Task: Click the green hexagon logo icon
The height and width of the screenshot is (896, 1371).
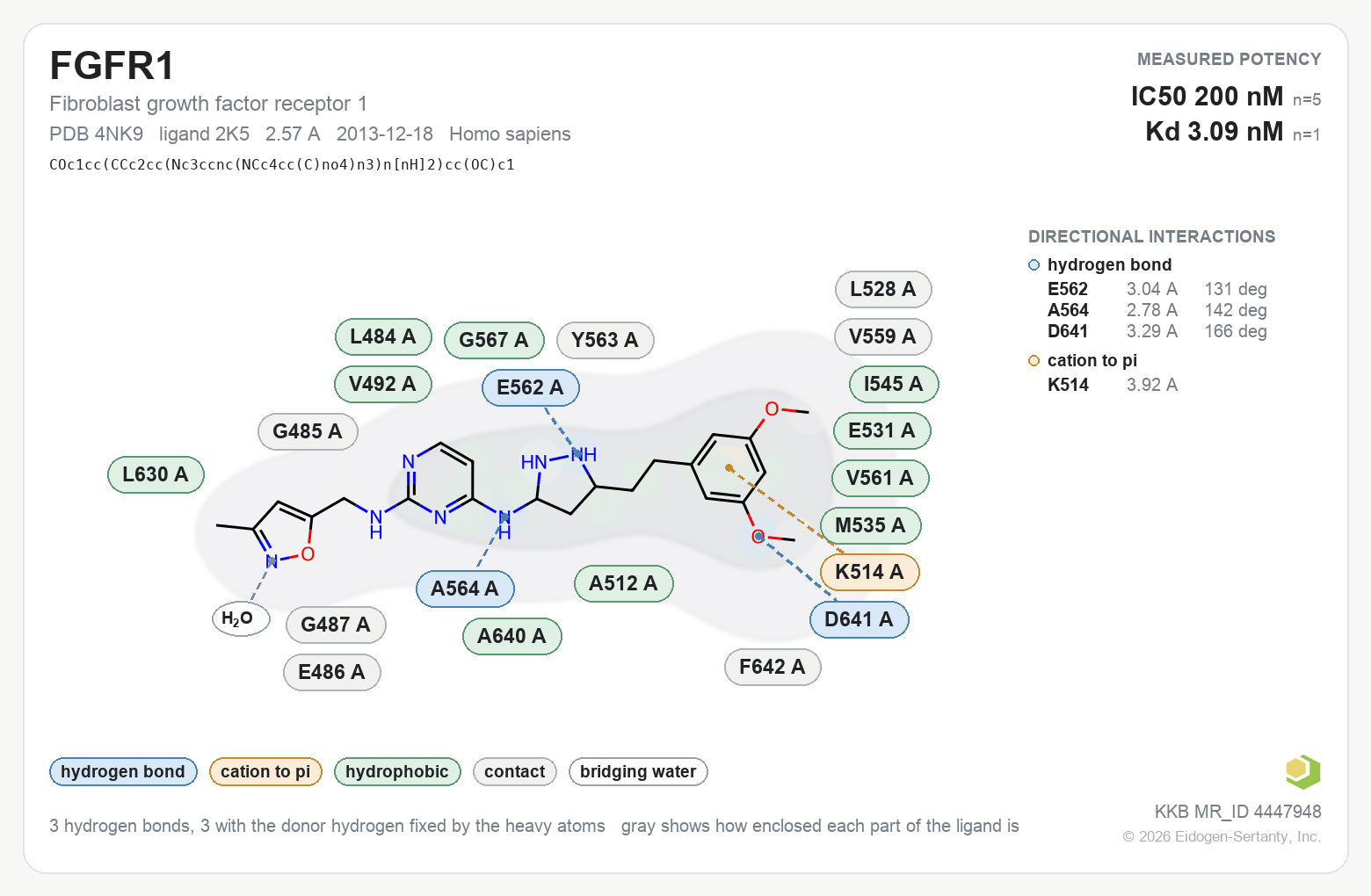Action: point(1302,772)
